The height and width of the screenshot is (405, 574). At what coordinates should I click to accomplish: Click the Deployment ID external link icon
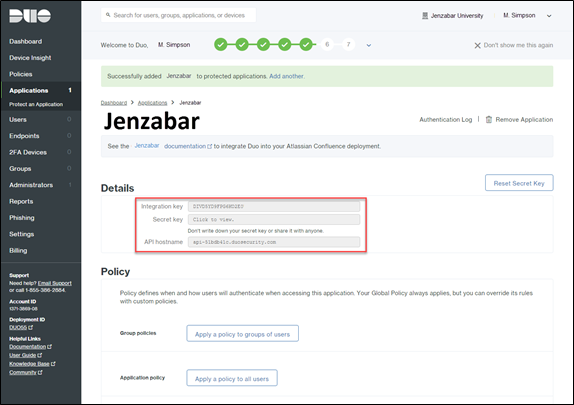tap(31, 327)
